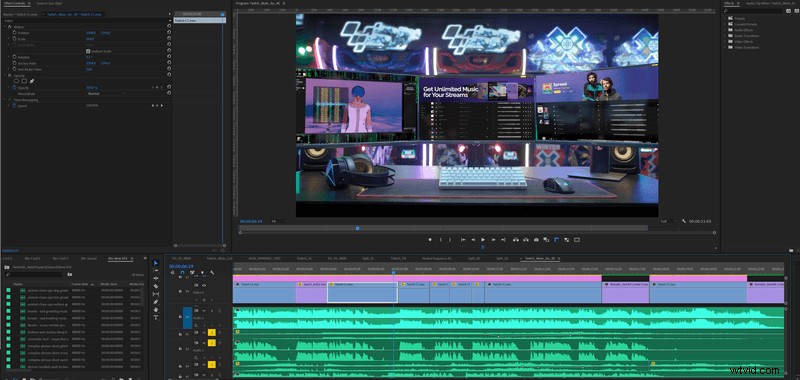Go to the next Speed keyframe
Image resolution: width=800 pixels, height=380 pixels.
click(x=162, y=106)
